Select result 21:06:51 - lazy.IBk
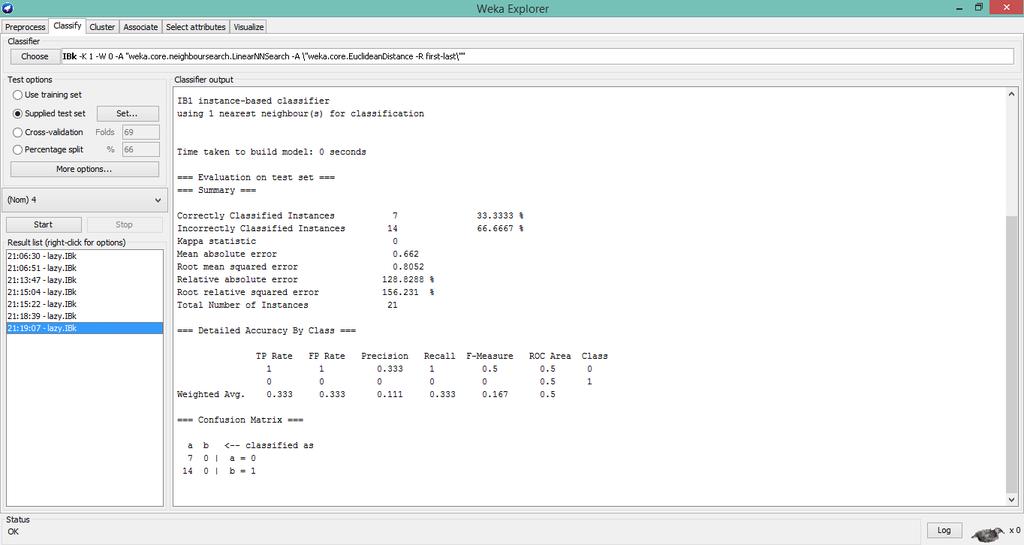Screen dimensions: 1024x545 pos(84,268)
